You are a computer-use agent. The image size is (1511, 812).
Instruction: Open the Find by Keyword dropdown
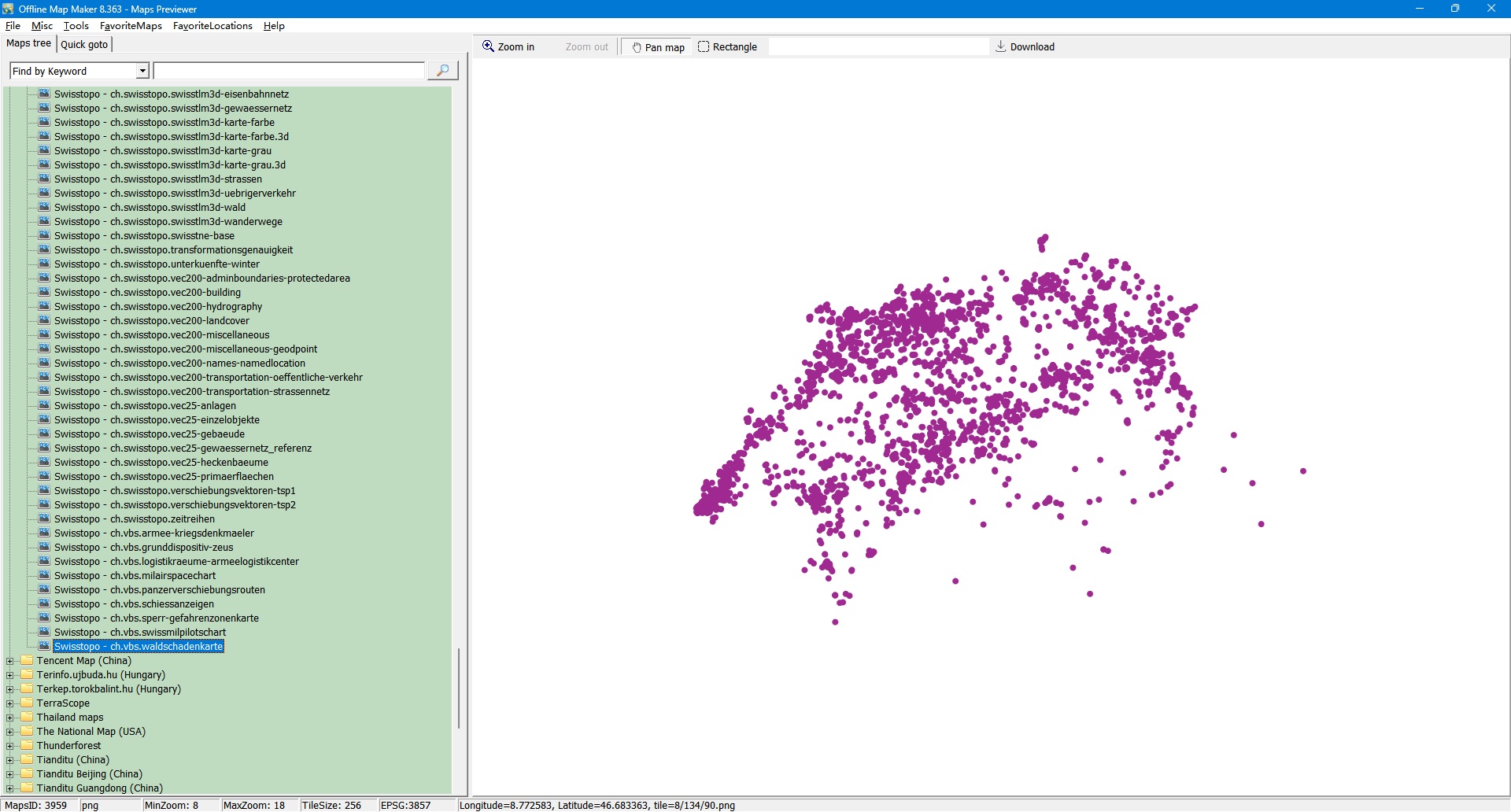(142, 71)
